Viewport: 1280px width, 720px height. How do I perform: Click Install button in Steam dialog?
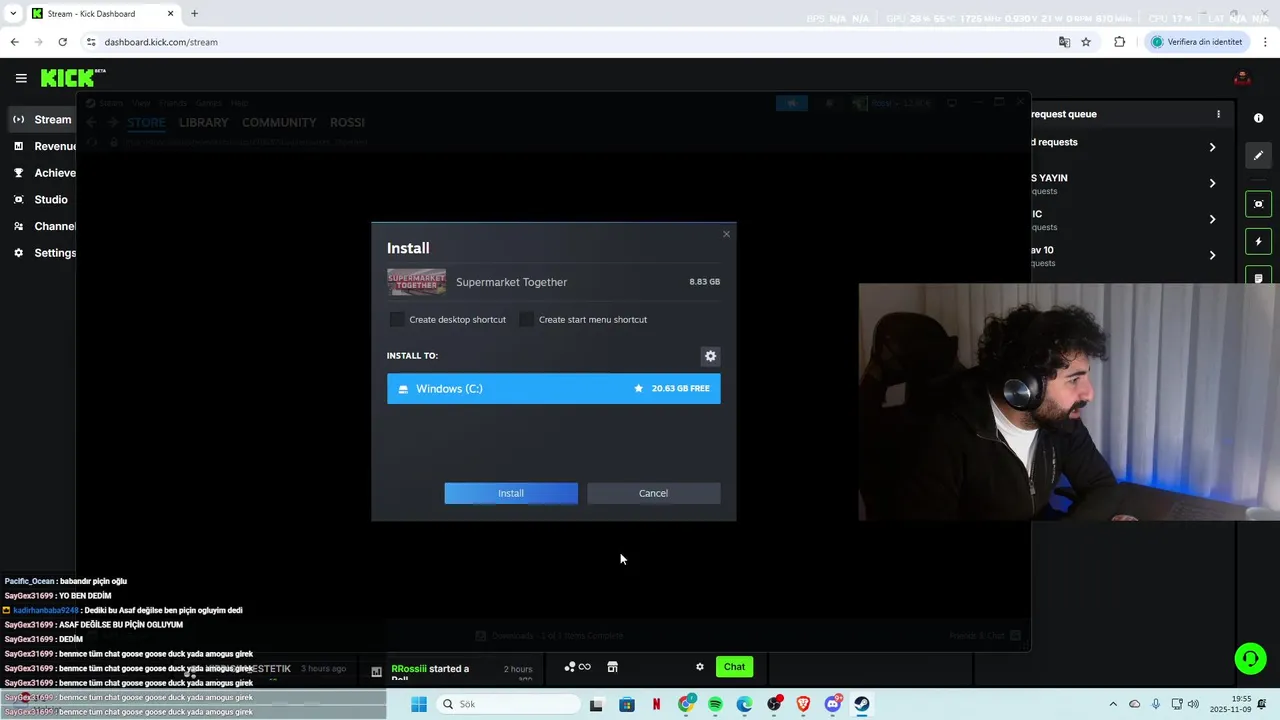[x=511, y=493]
